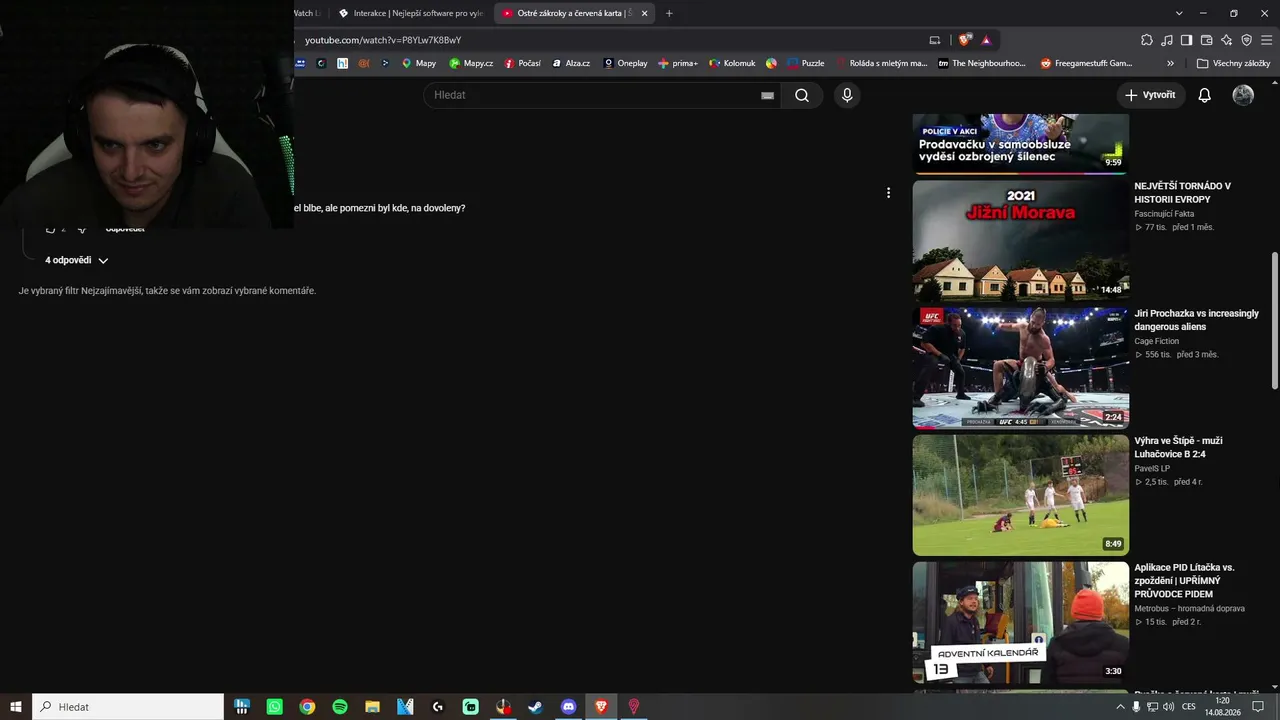This screenshot has width=1280, height=720.
Task: Open NEJVĚTŠÍ TORNÁDO V HISTORII EVROPY video title
Action: tap(1182, 192)
